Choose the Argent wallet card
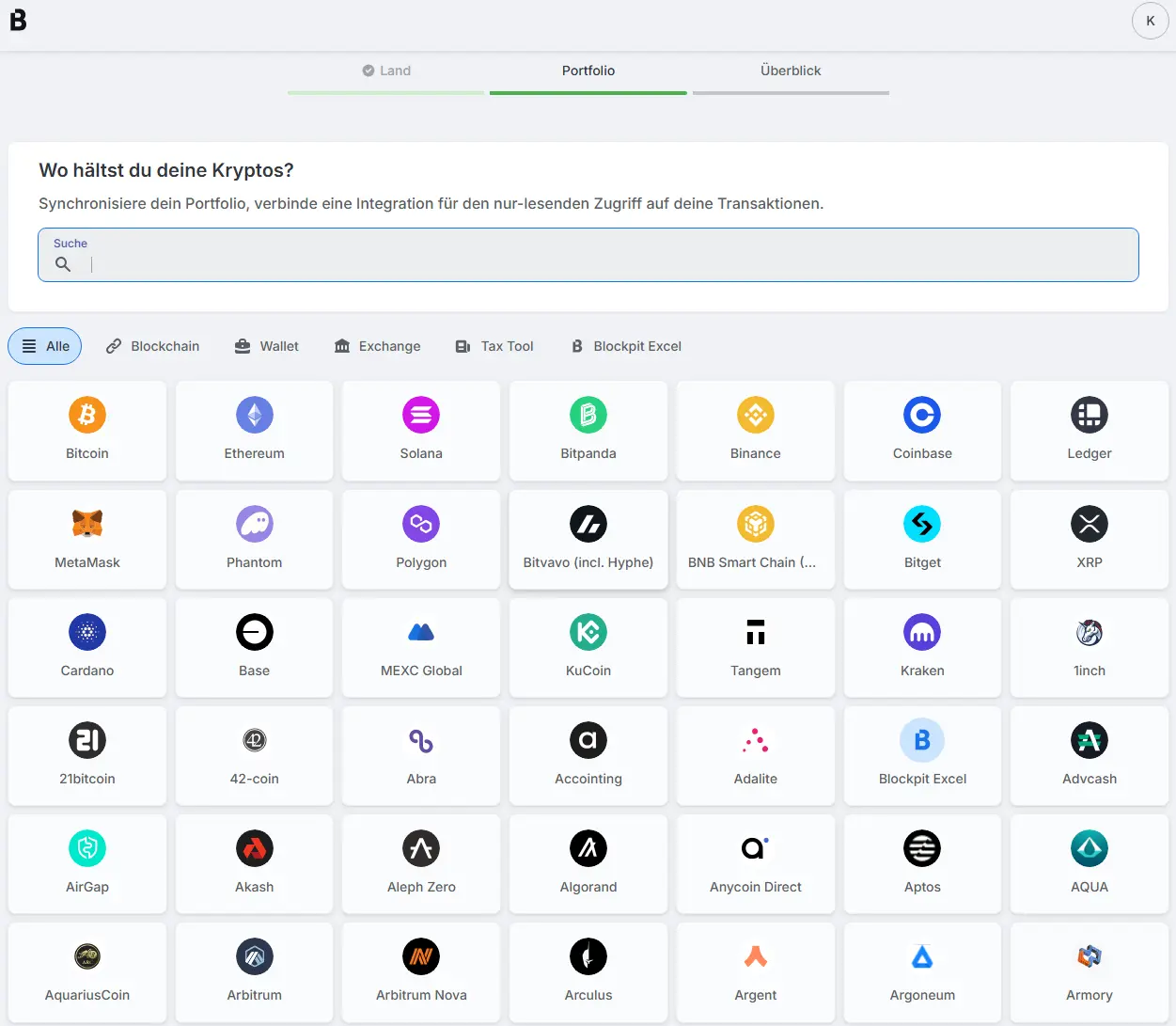 click(756, 972)
